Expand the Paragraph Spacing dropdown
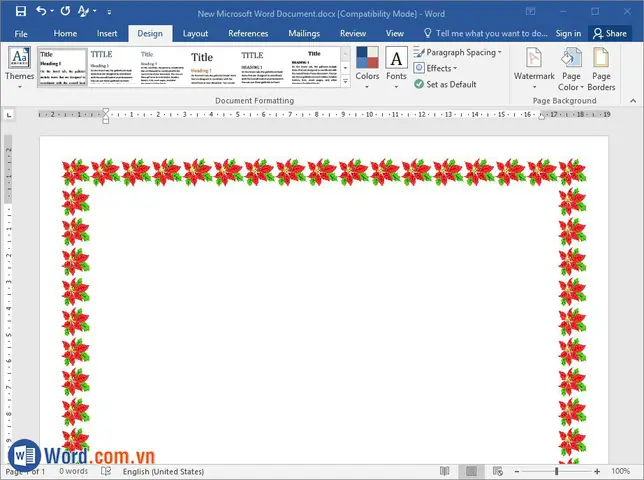The height and width of the screenshot is (480, 644). (458, 52)
